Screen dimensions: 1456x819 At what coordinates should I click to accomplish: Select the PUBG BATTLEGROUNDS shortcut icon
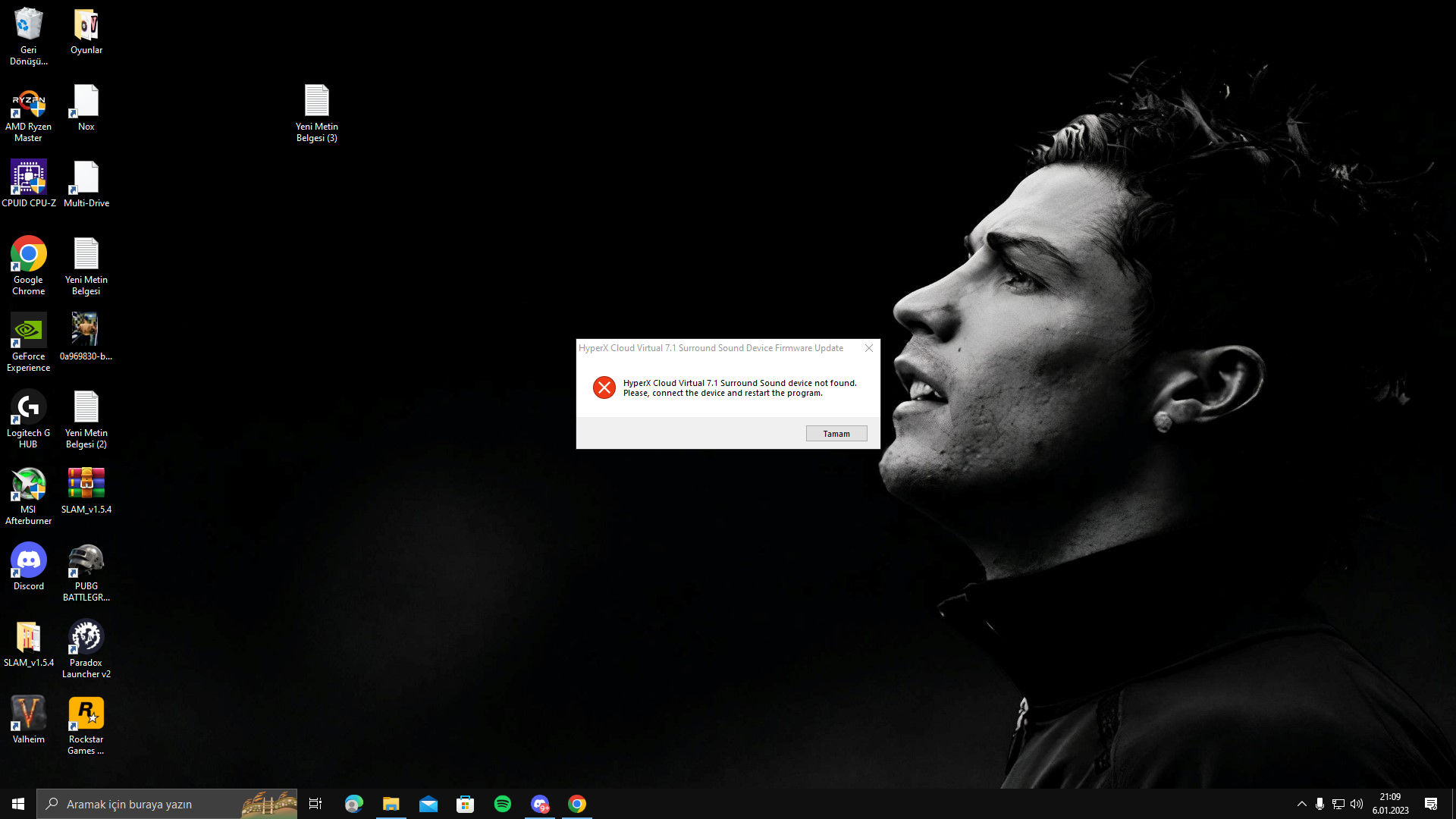pyautogui.click(x=86, y=573)
